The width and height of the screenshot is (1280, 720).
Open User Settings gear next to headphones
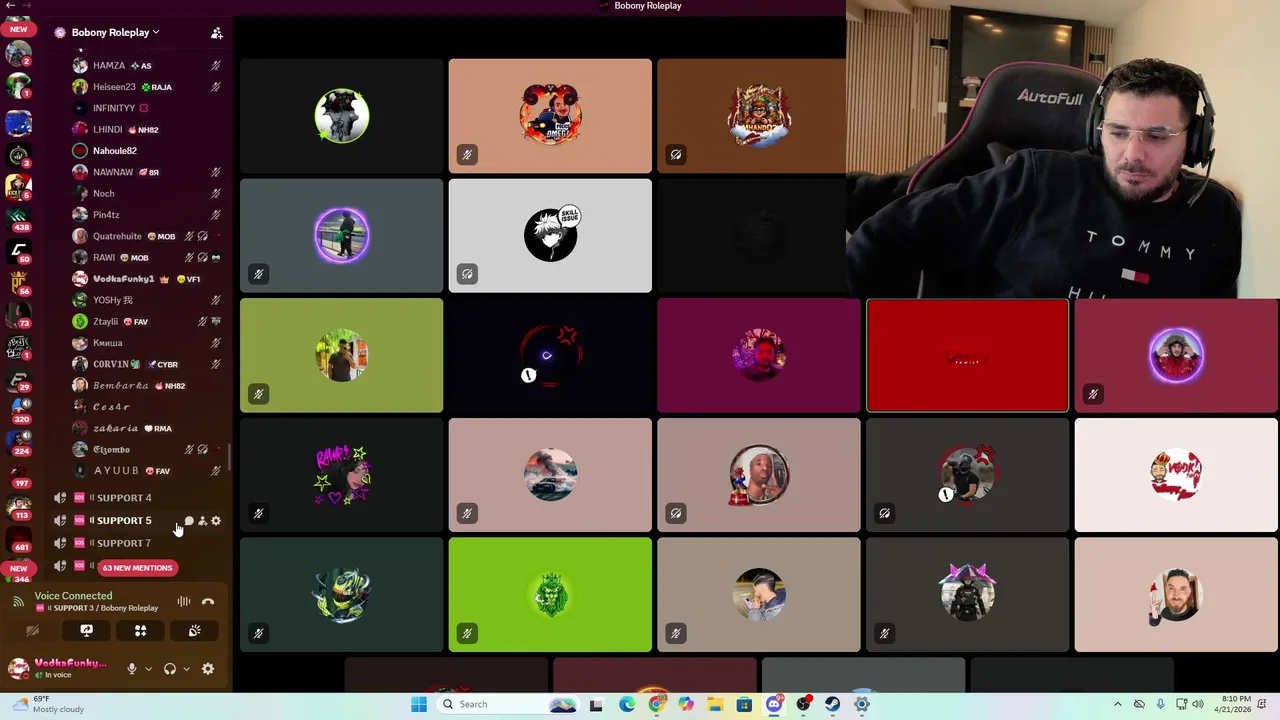(x=208, y=669)
